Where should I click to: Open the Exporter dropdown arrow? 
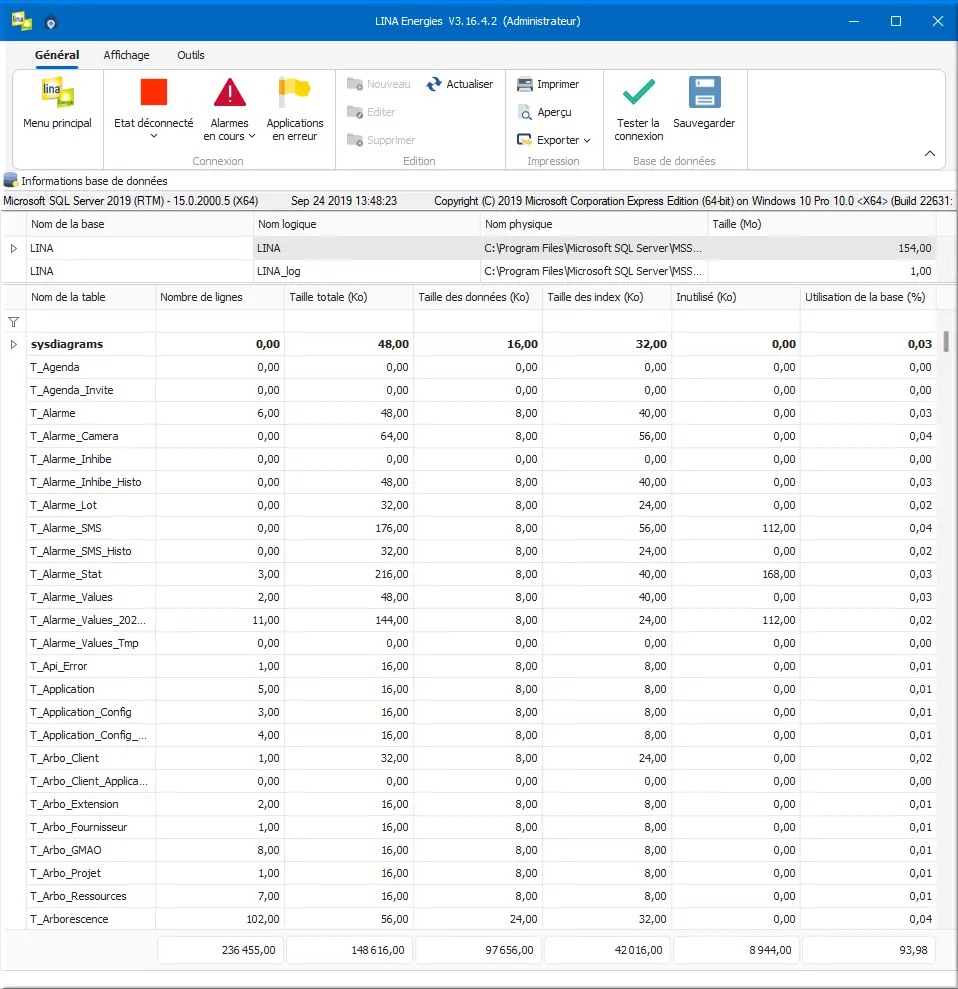click(x=587, y=140)
